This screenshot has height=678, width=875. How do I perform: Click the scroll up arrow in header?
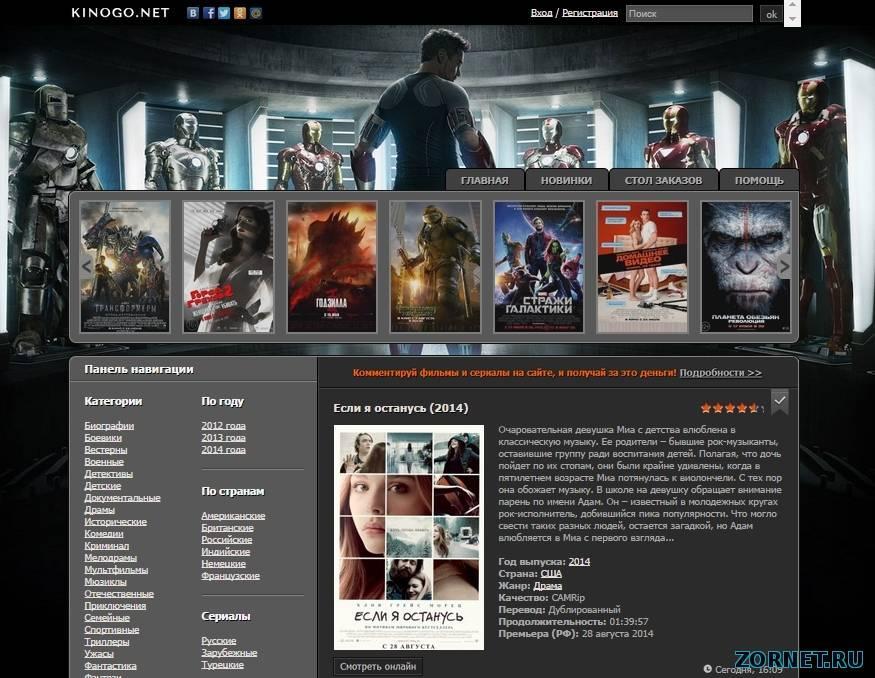pyautogui.click(x=792, y=5)
